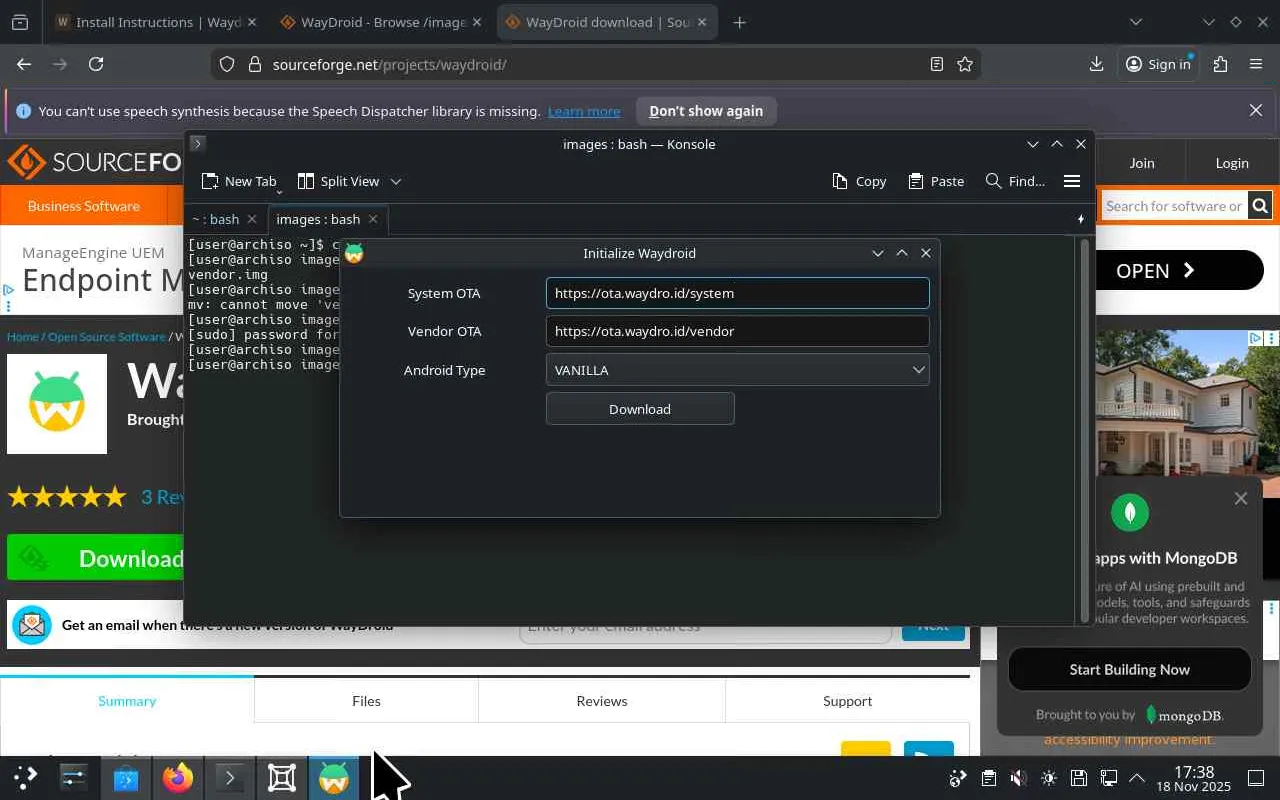Open a new Firefox tab
Screen dimensions: 1280x800
pos(740,22)
